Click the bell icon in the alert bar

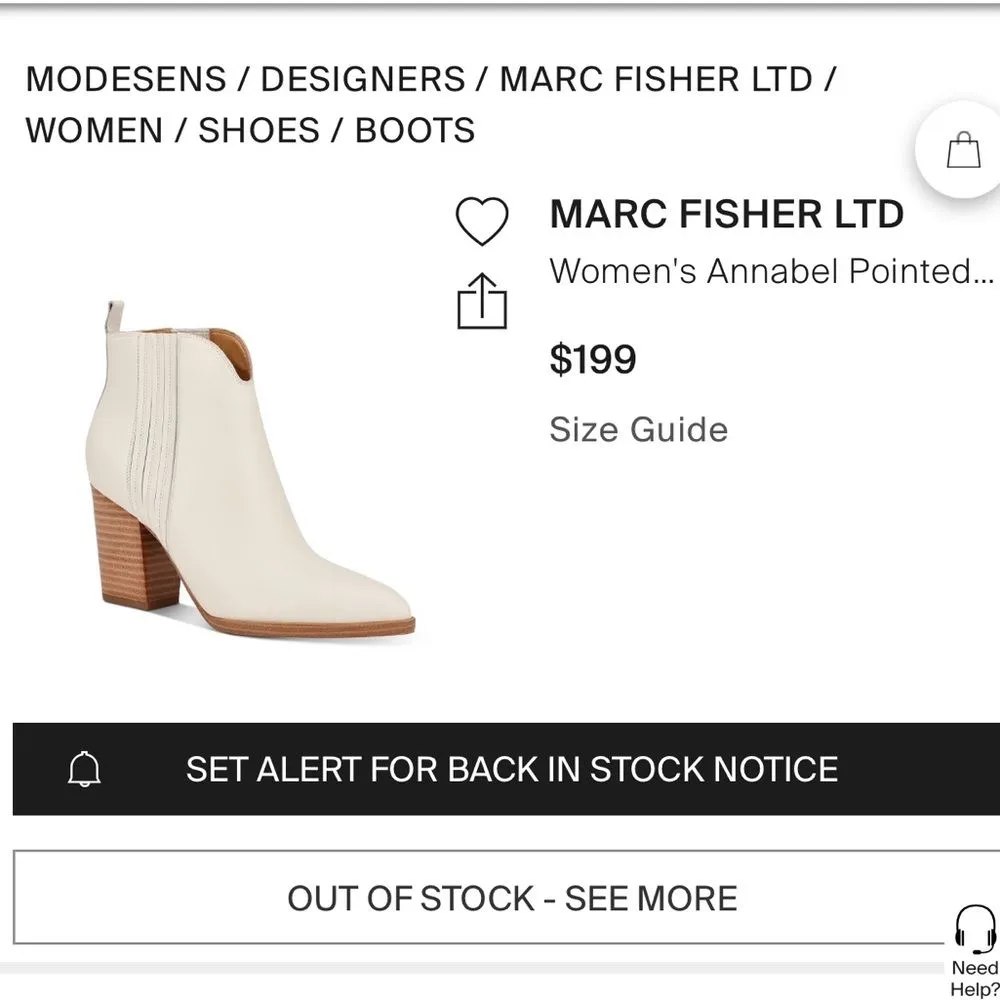pyautogui.click(x=86, y=769)
